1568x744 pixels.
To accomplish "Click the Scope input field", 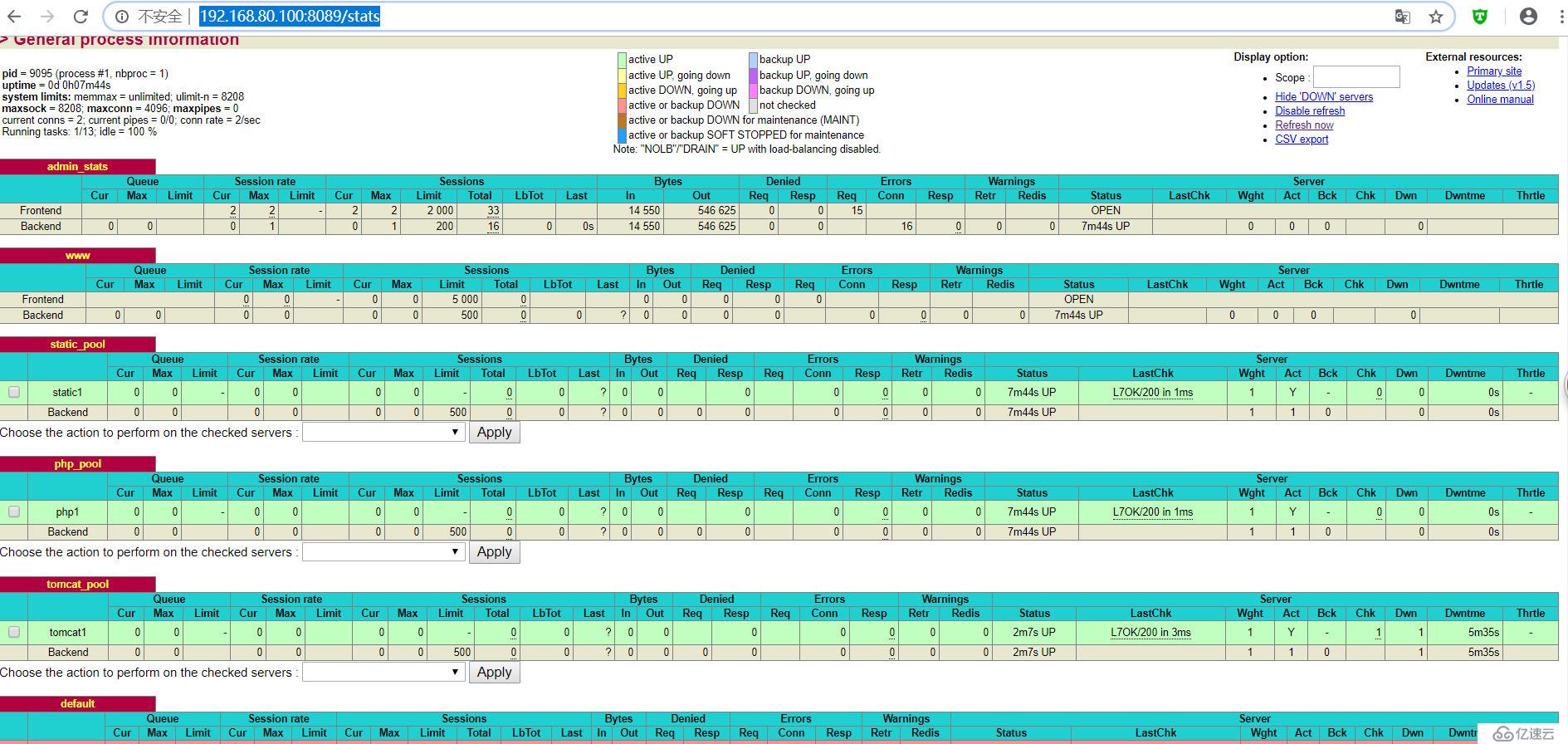I will coord(1356,77).
